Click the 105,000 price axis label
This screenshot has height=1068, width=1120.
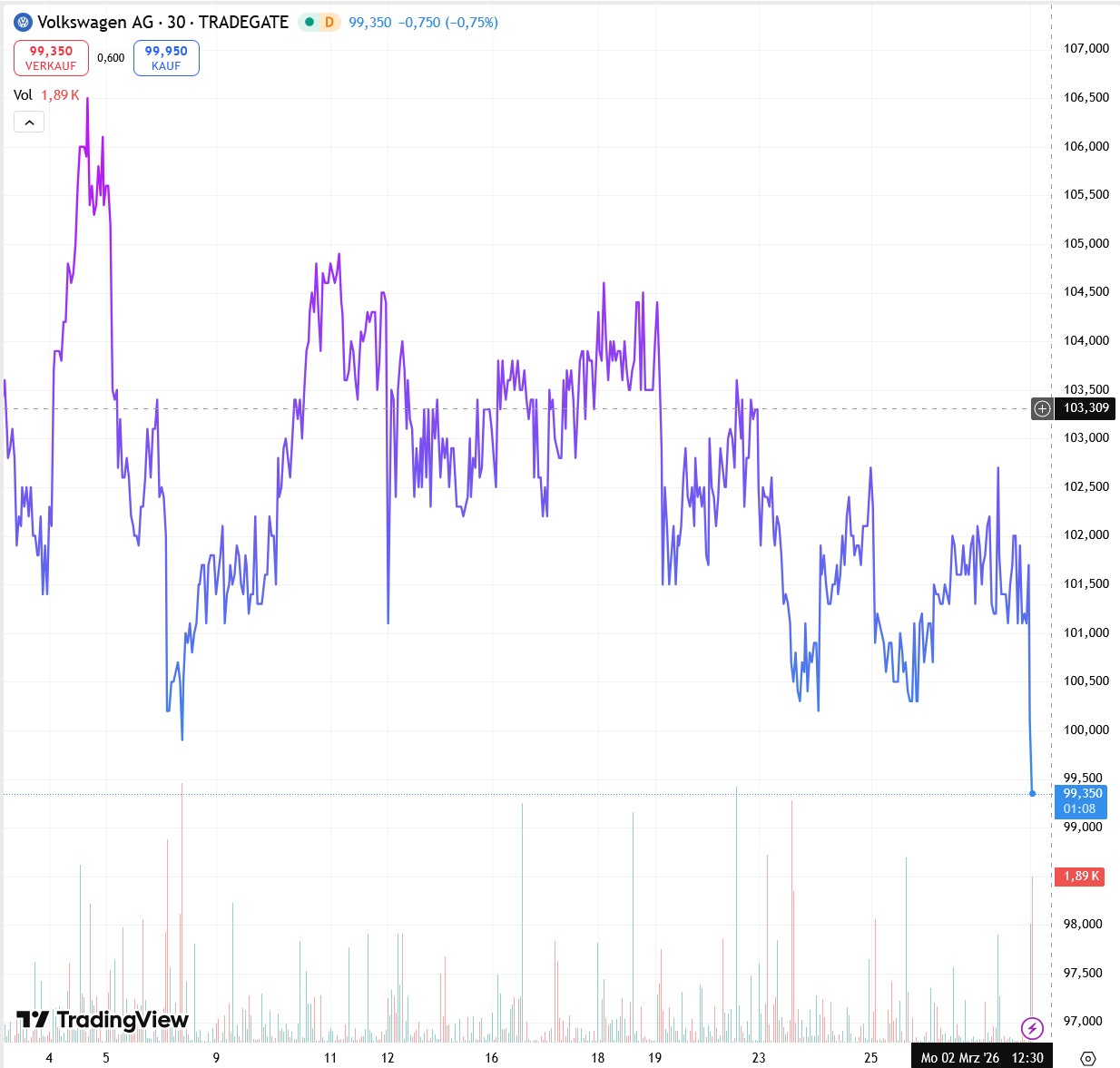(x=1086, y=243)
